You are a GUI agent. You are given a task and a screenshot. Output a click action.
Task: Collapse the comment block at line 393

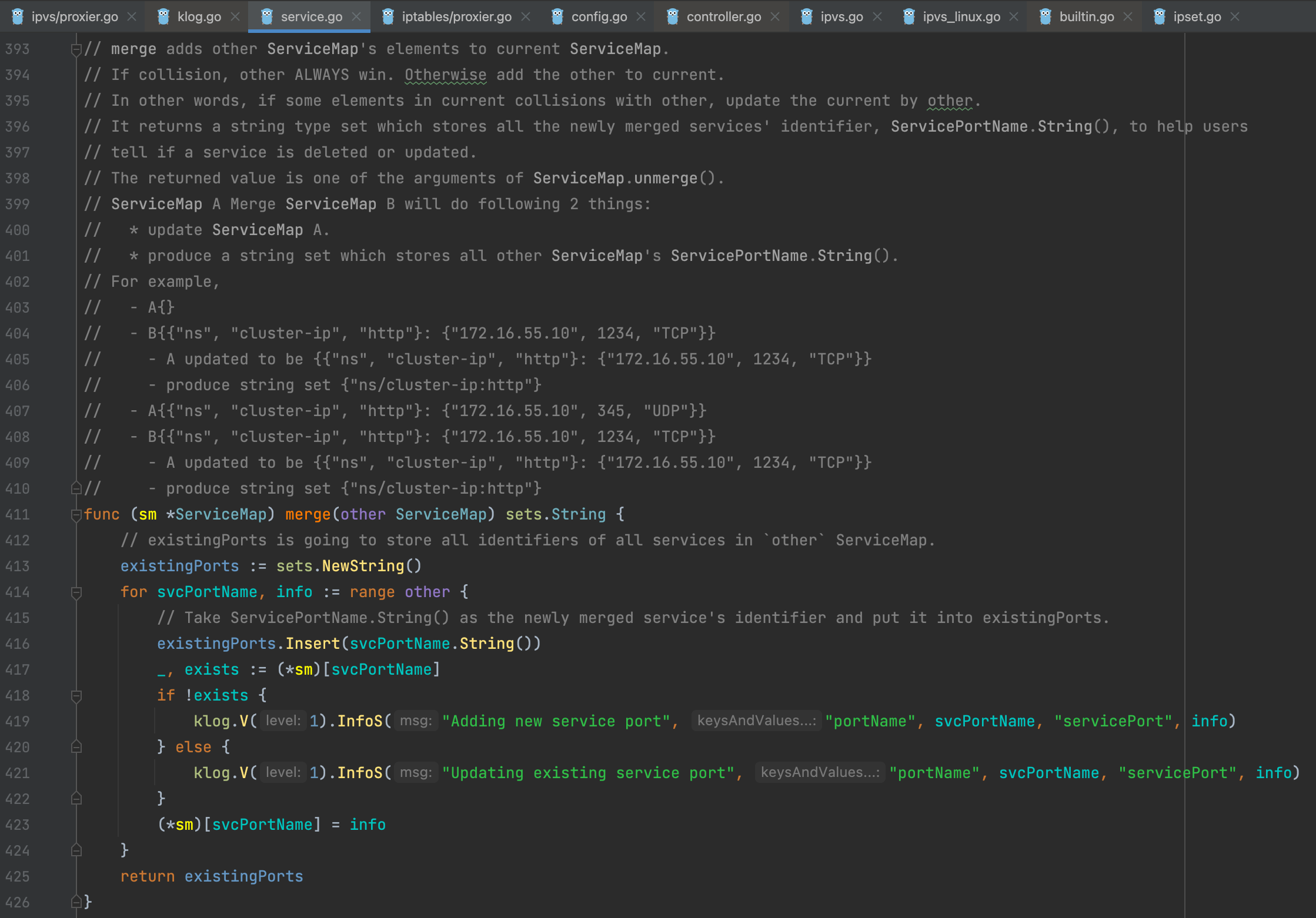(76, 50)
